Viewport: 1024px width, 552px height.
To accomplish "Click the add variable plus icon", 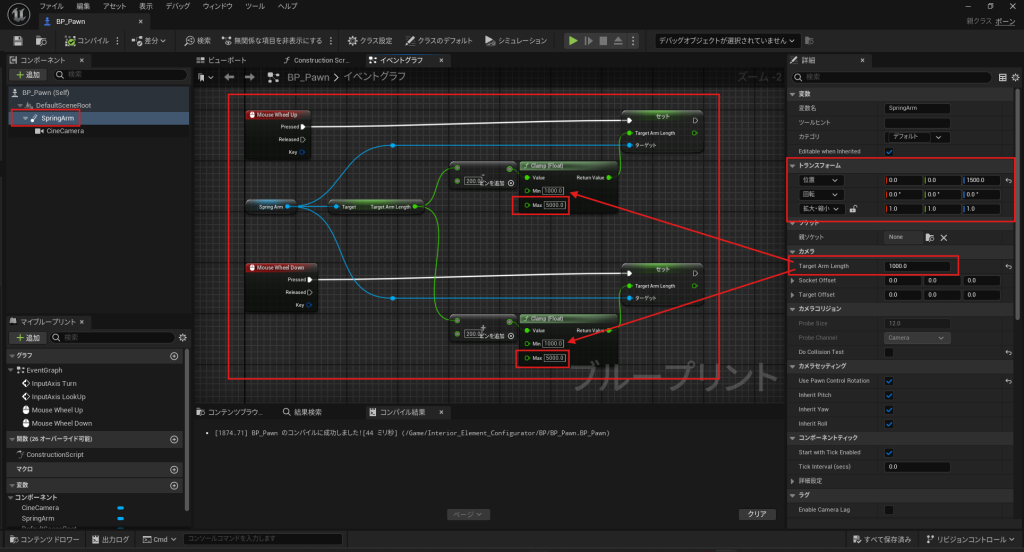I will point(174,484).
